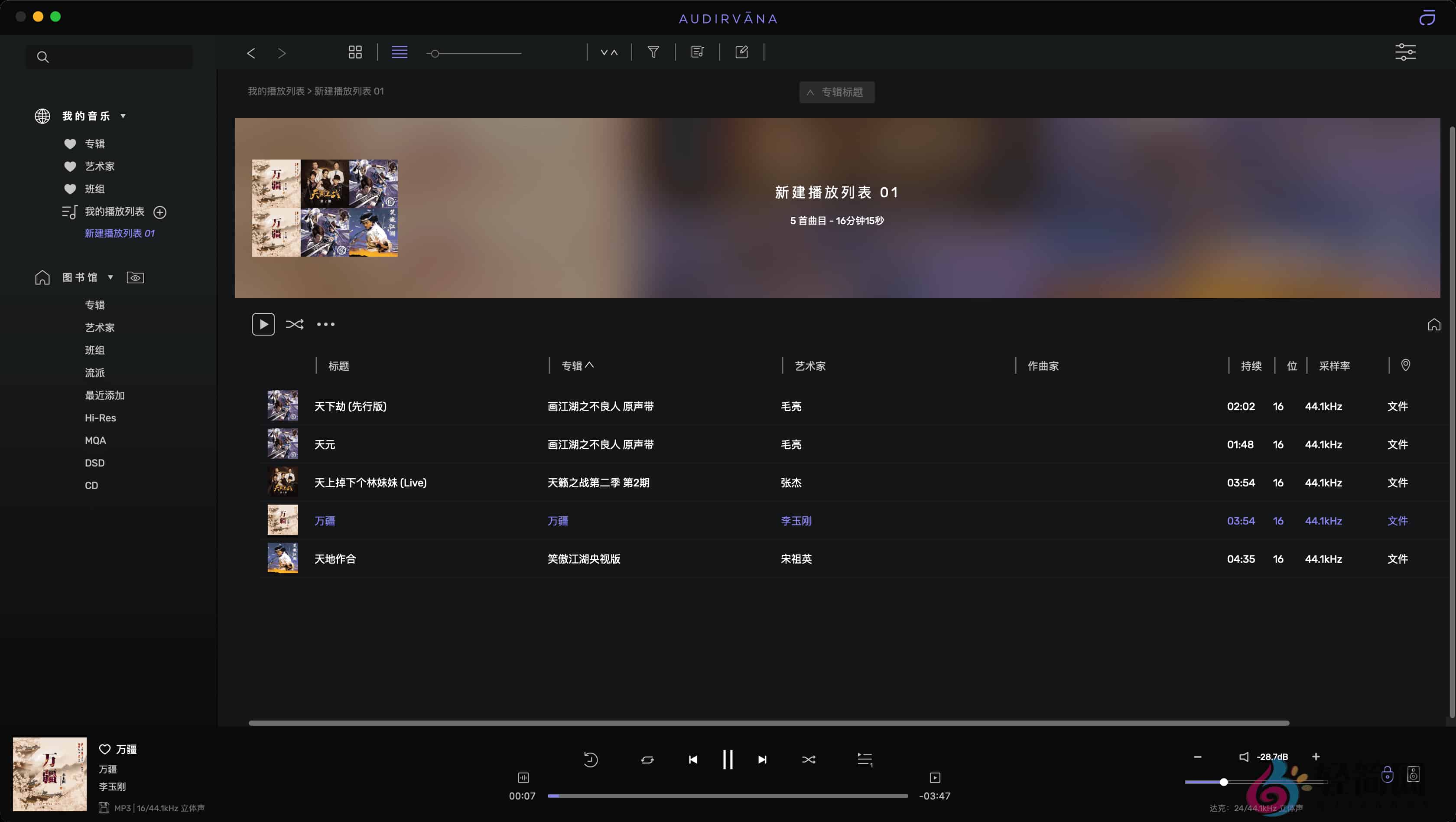This screenshot has height=822, width=1456.
Task: Click the edit metadata pencil icon
Action: point(741,52)
